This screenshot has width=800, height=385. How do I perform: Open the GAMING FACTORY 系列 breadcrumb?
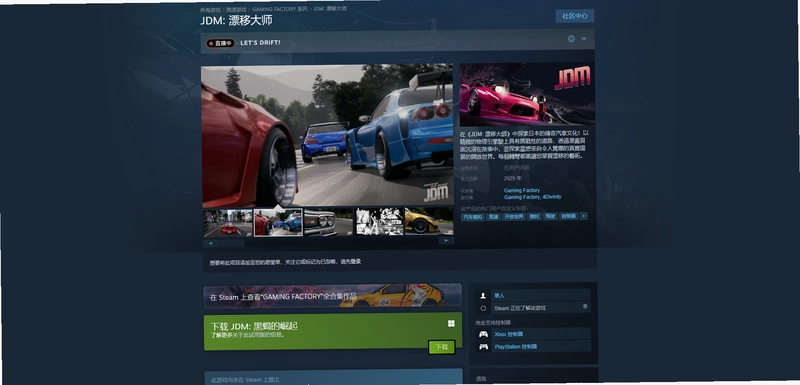tap(280, 9)
